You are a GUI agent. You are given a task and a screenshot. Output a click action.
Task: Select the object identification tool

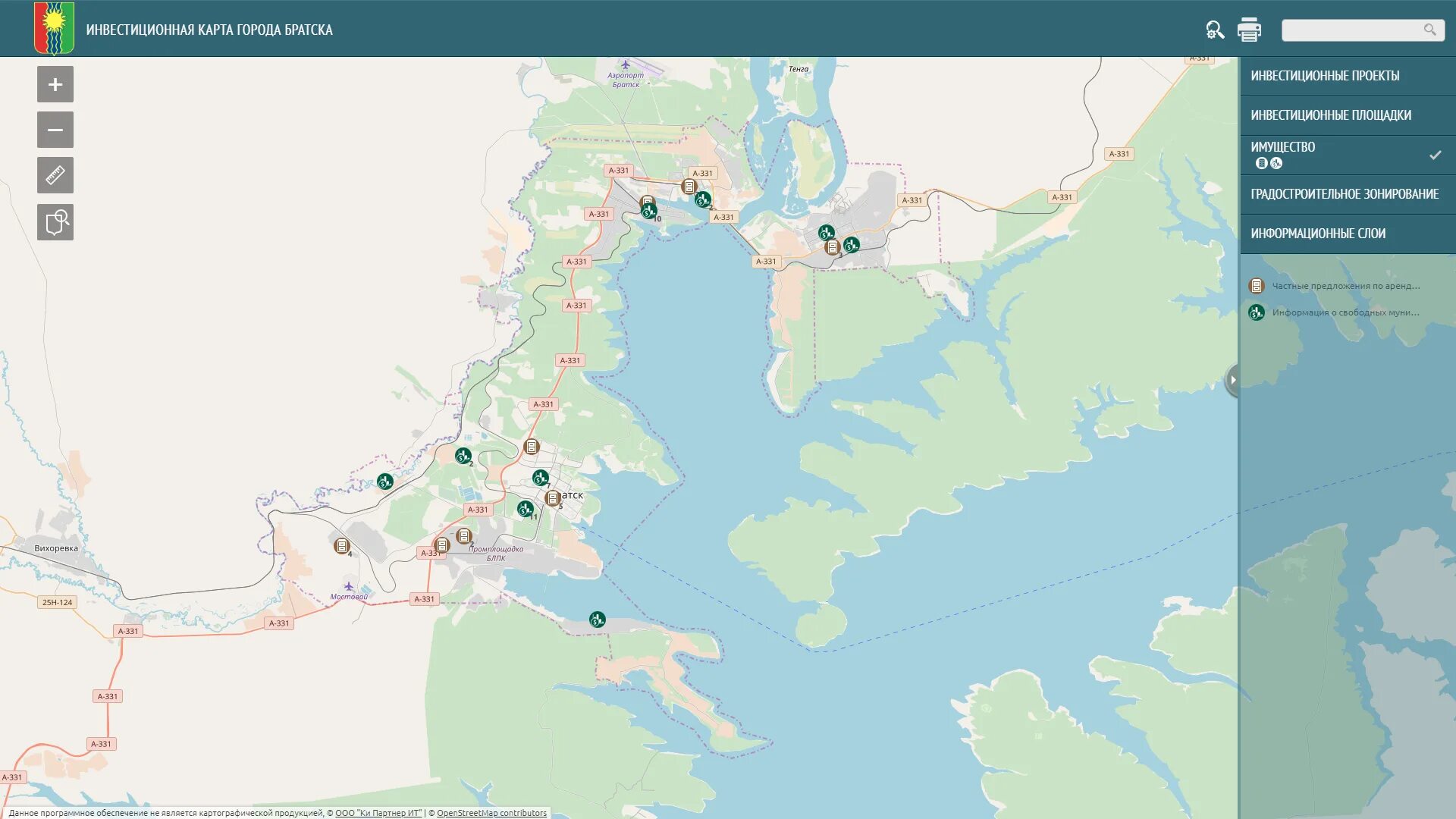(x=55, y=222)
